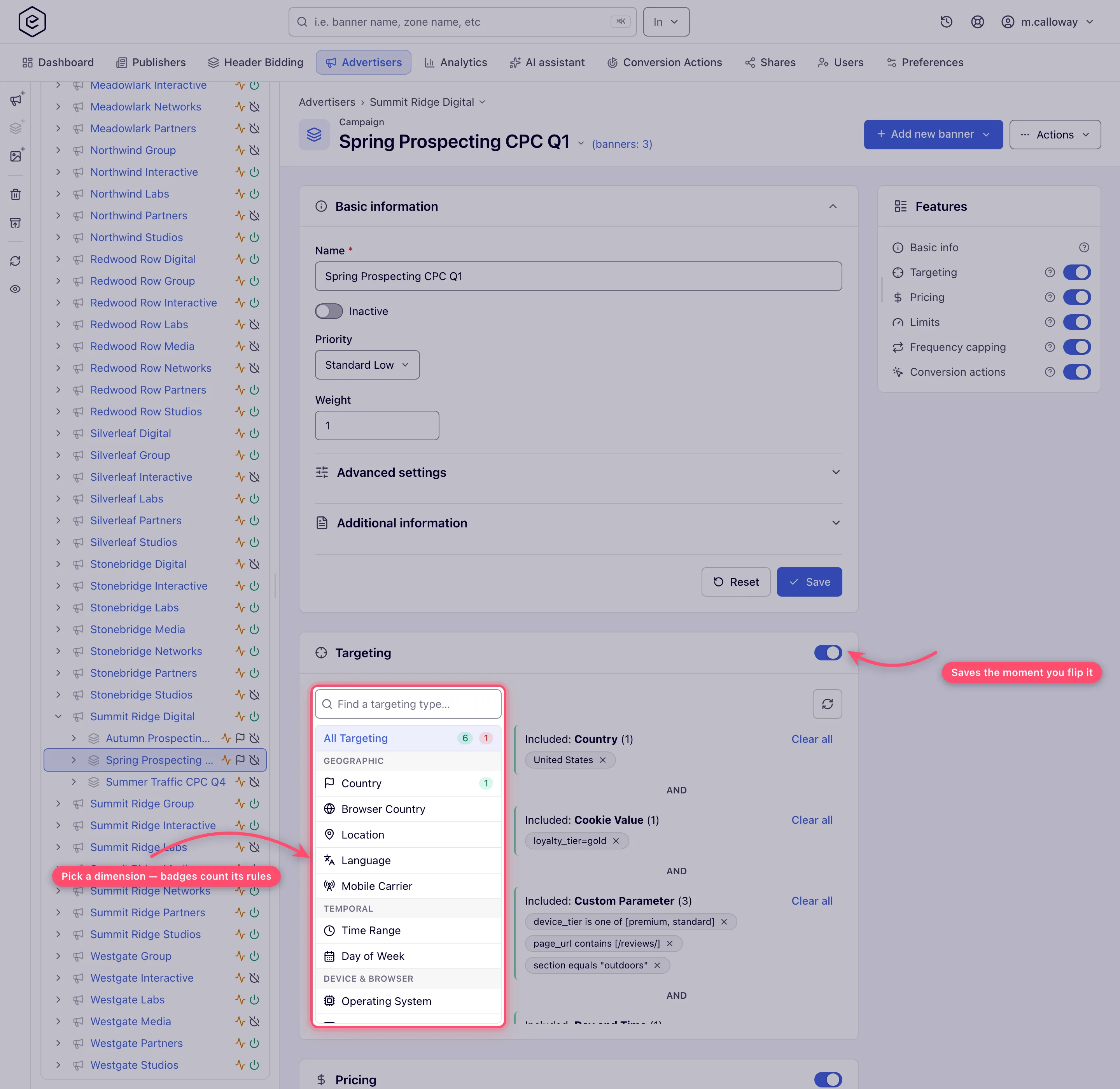The image size is (1120, 1089).
Task: Click the app logo in top-left corner
Action: [32, 22]
